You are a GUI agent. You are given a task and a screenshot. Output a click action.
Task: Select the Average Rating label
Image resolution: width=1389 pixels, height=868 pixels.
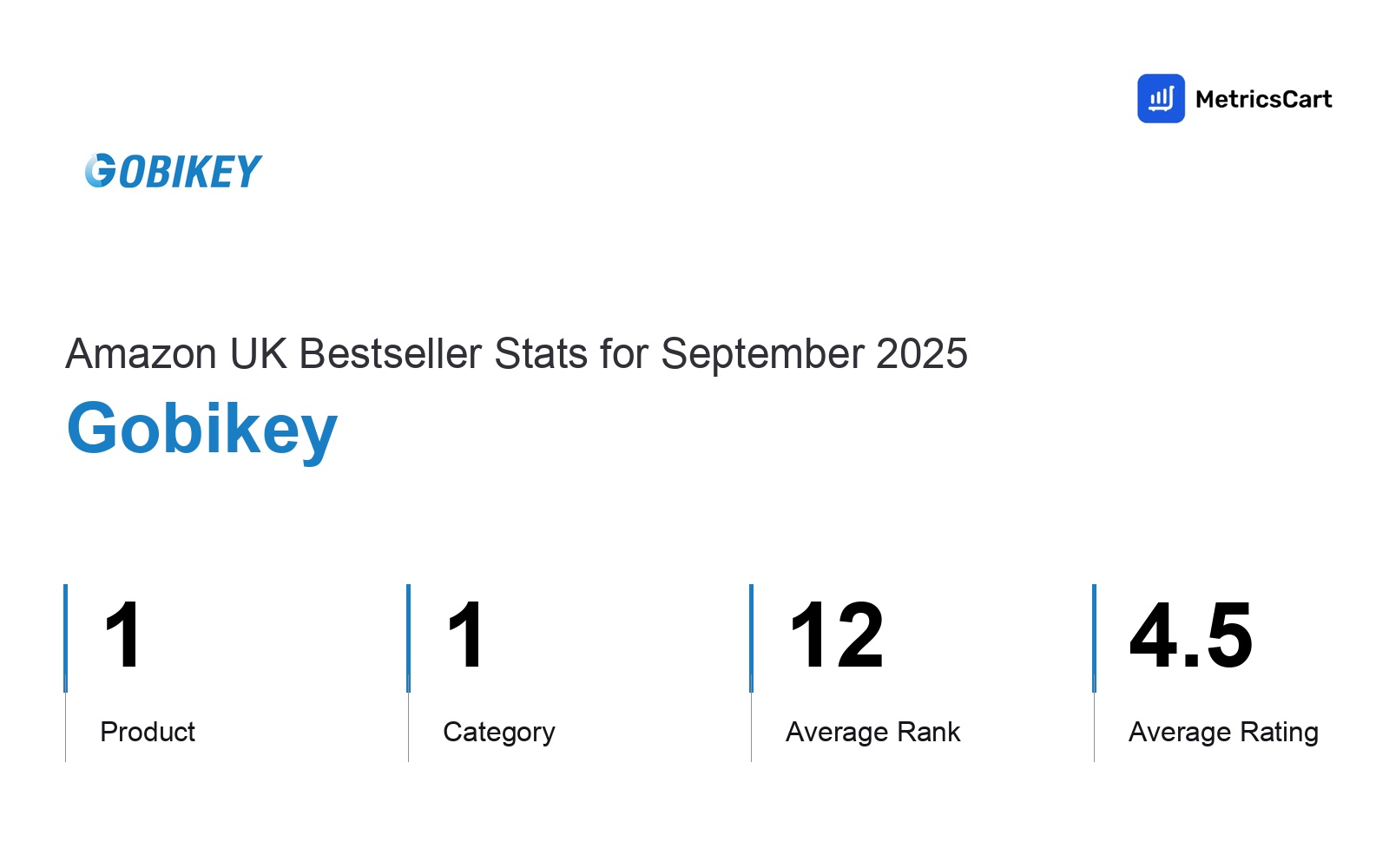coord(1223,732)
